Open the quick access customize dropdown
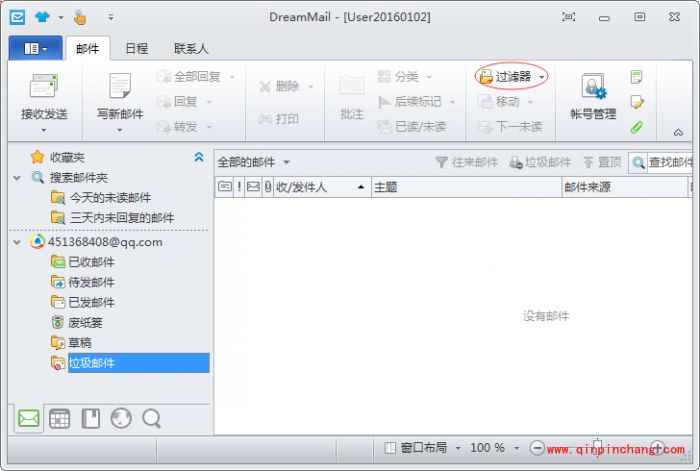Screen dimensions: 700x471 [x=111, y=17]
